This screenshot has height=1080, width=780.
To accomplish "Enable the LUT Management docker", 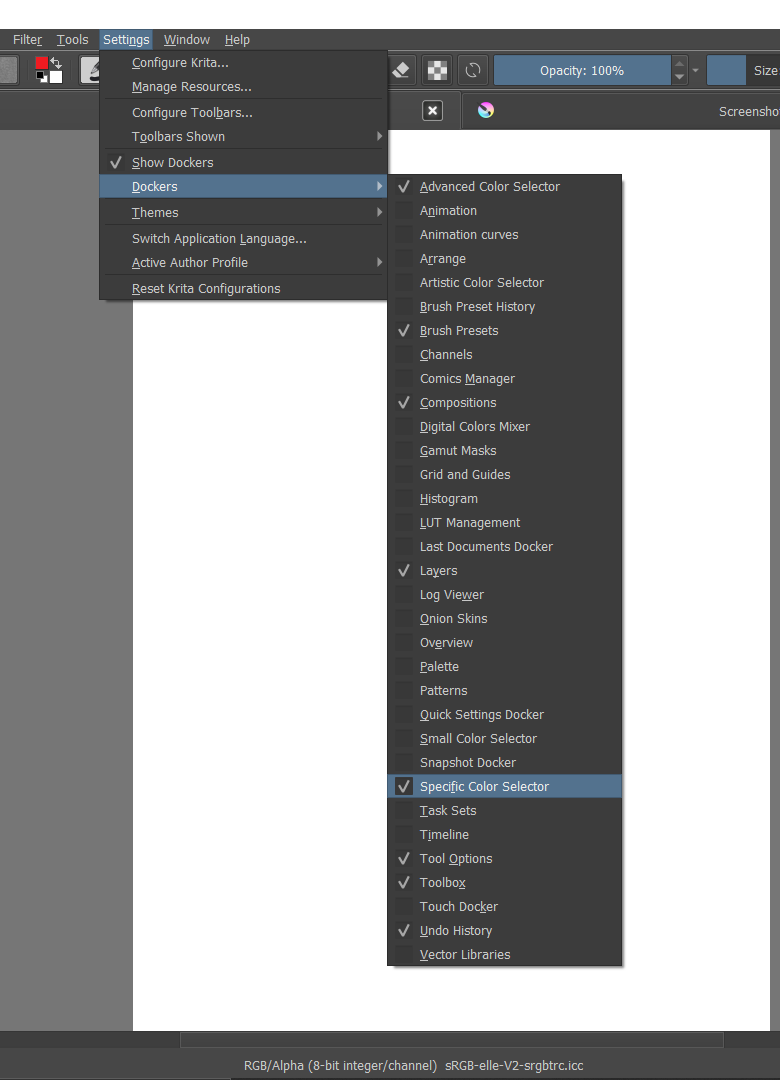I will click(x=504, y=523).
